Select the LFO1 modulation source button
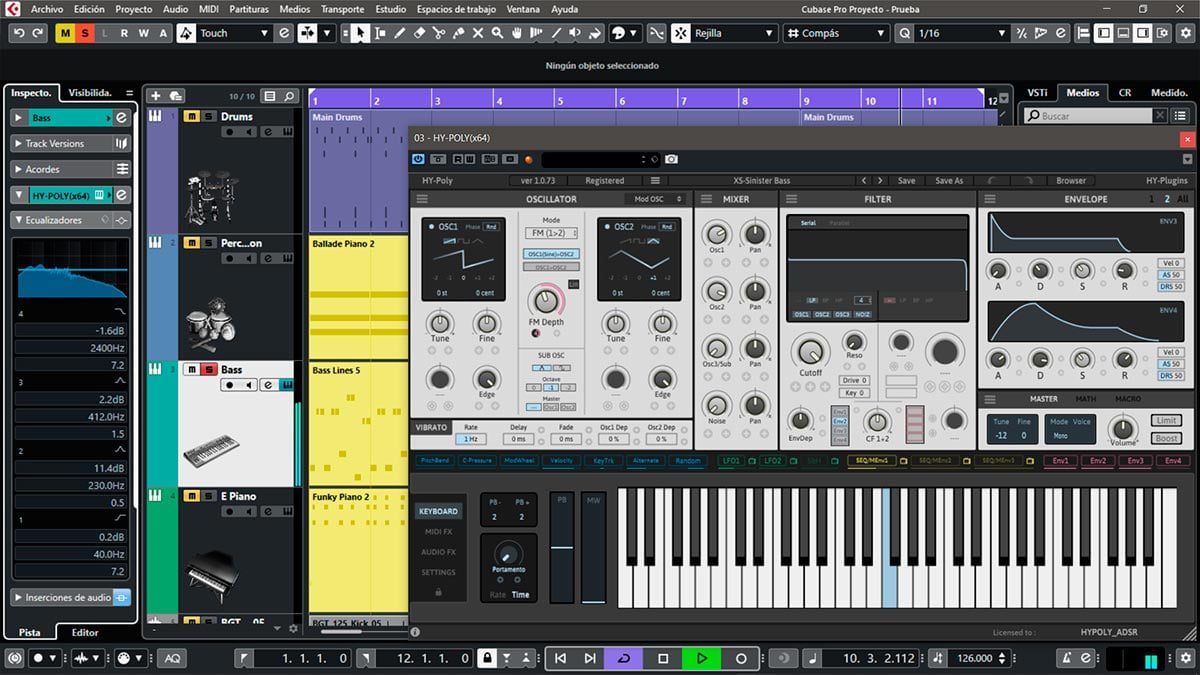 [x=730, y=461]
